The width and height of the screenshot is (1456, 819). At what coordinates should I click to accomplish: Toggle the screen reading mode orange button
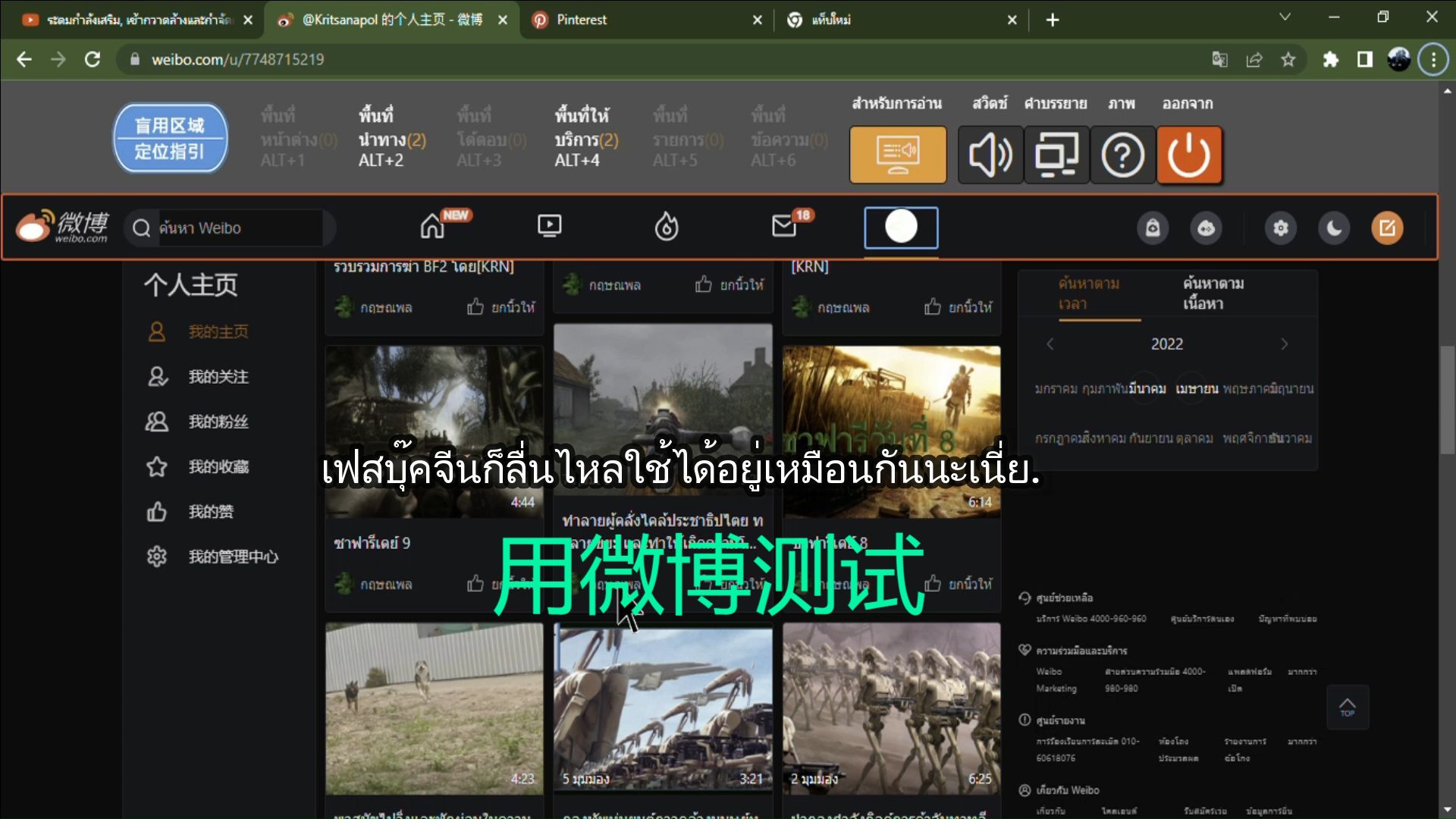point(898,155)
